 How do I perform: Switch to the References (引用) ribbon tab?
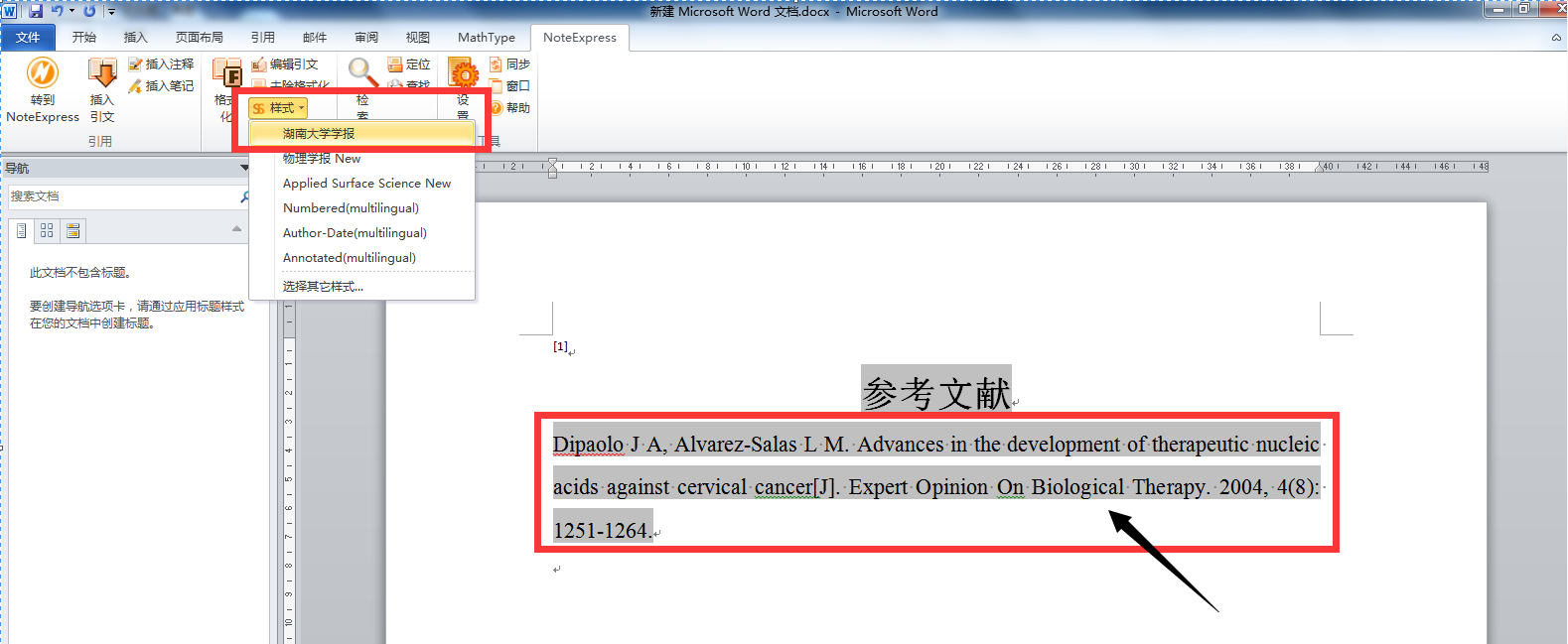(x=263, y=38)
